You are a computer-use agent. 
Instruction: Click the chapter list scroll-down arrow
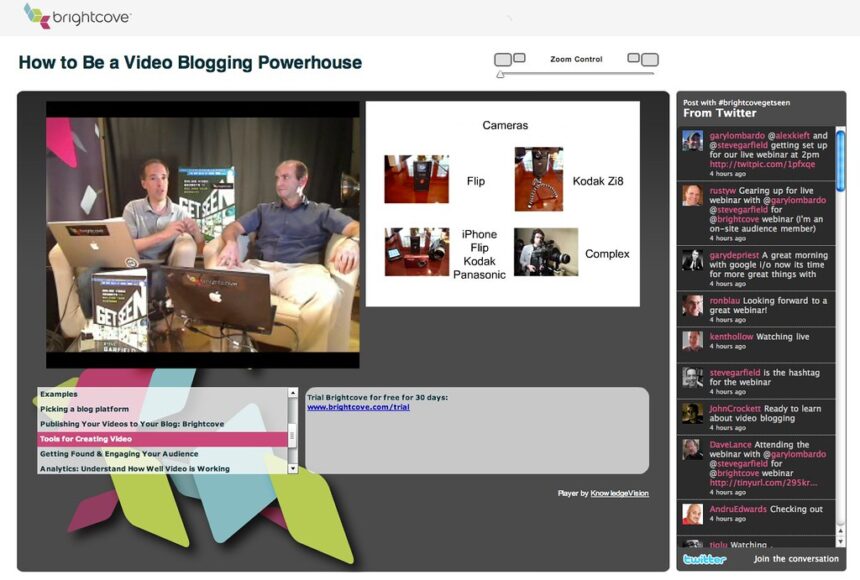tap(293, 469)
